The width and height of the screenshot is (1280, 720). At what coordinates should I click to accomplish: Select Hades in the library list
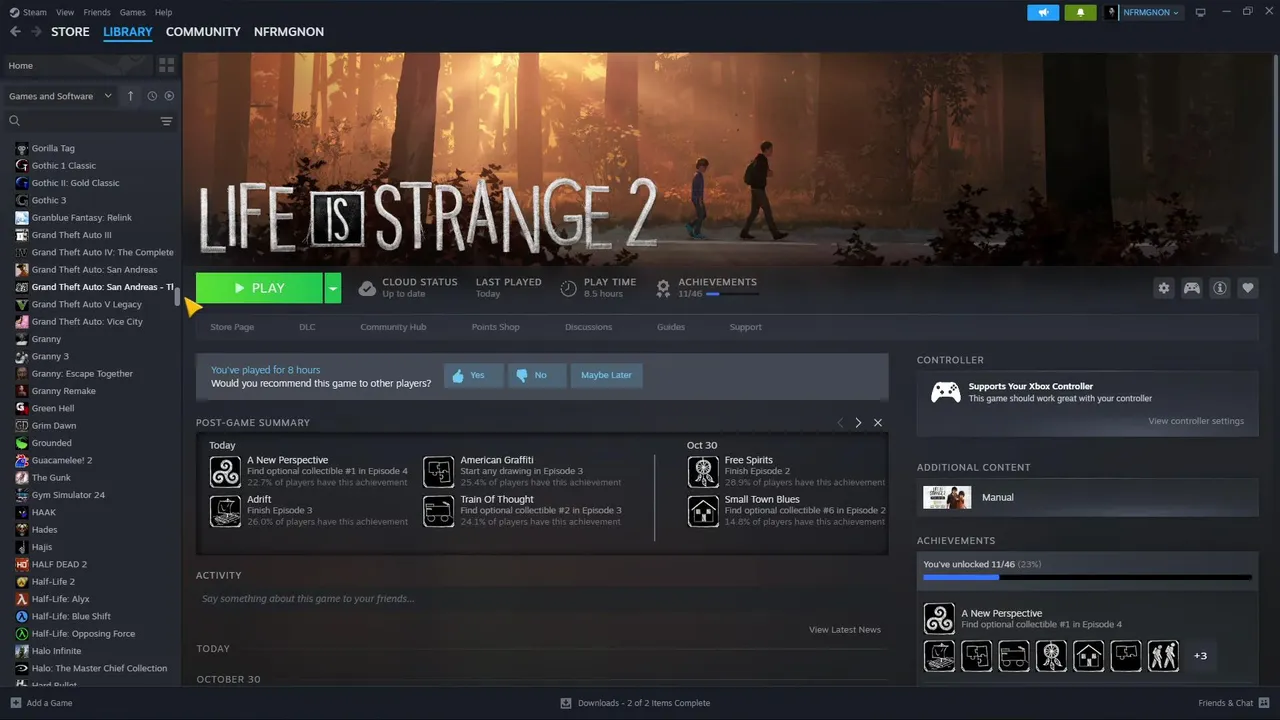tap(44, 530)
